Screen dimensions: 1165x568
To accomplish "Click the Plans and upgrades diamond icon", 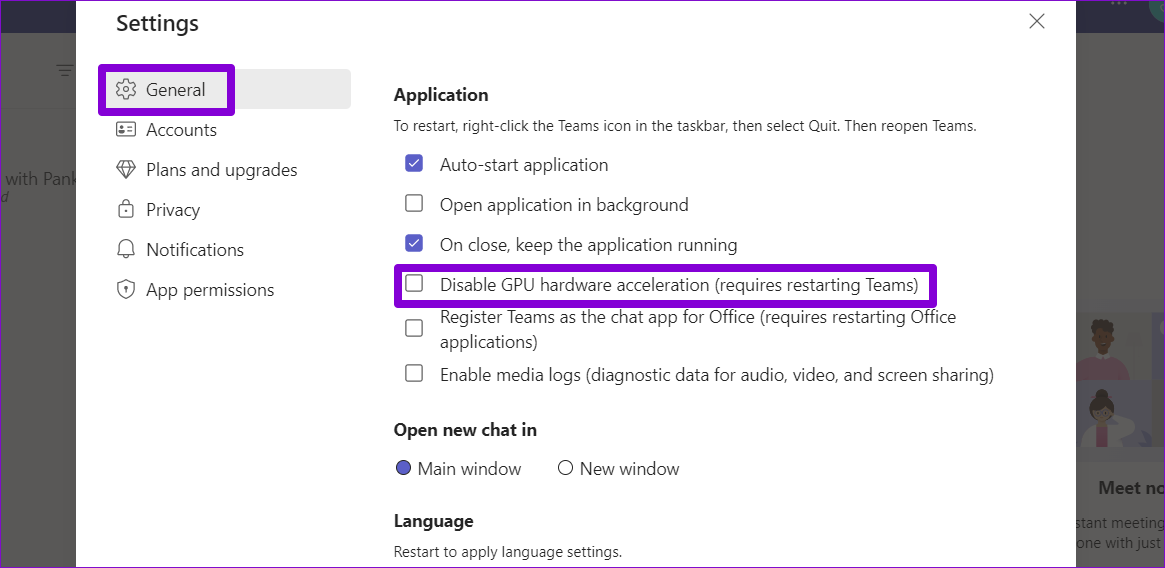I will click(126, 170).
